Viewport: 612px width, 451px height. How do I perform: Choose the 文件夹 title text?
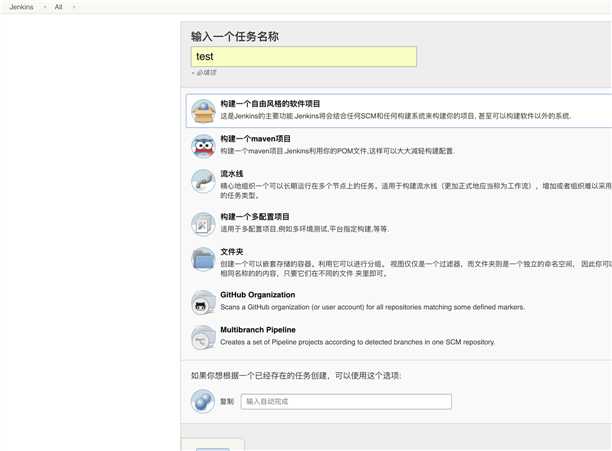(232, 252)
